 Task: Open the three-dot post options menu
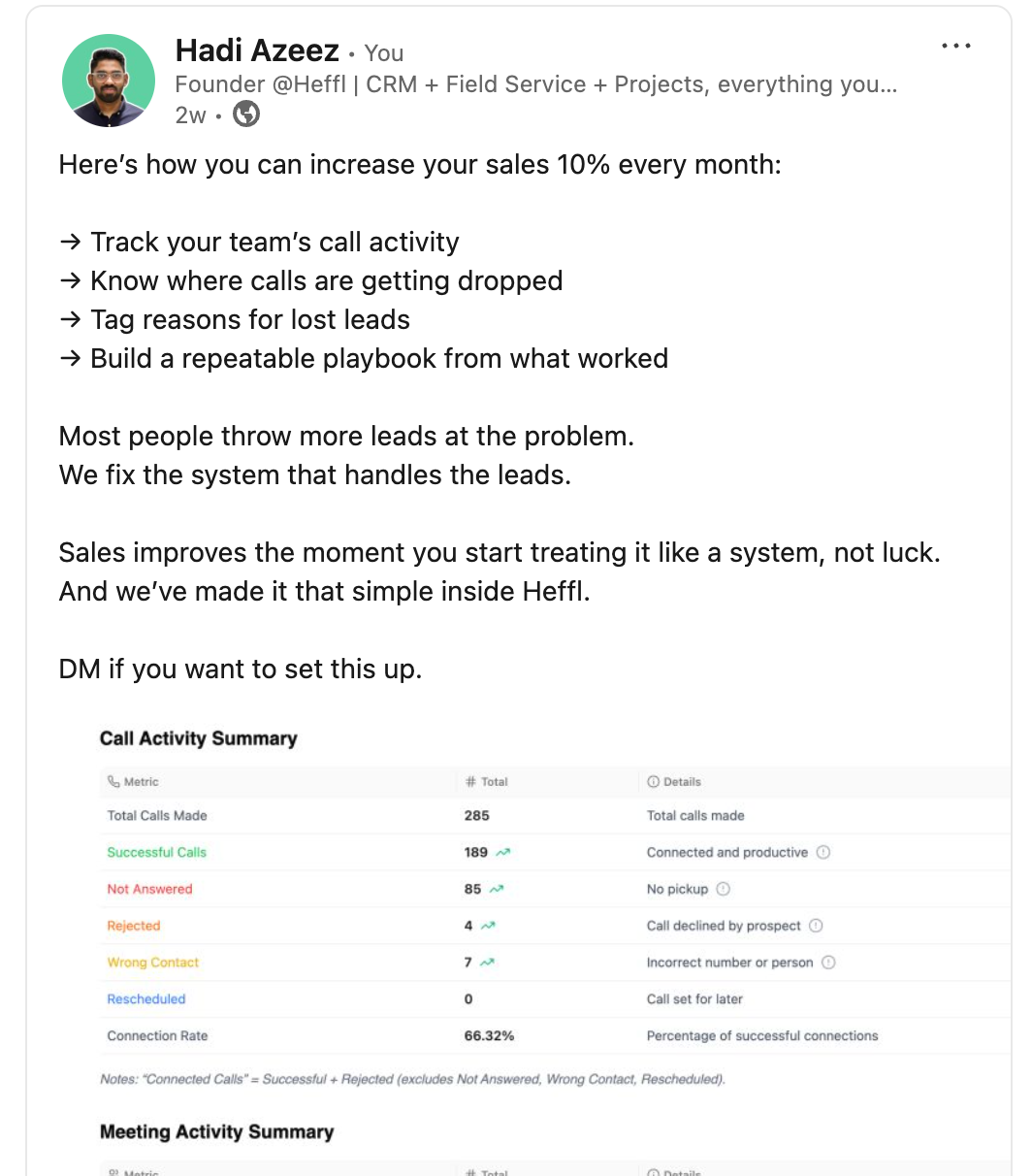point(955,47)
